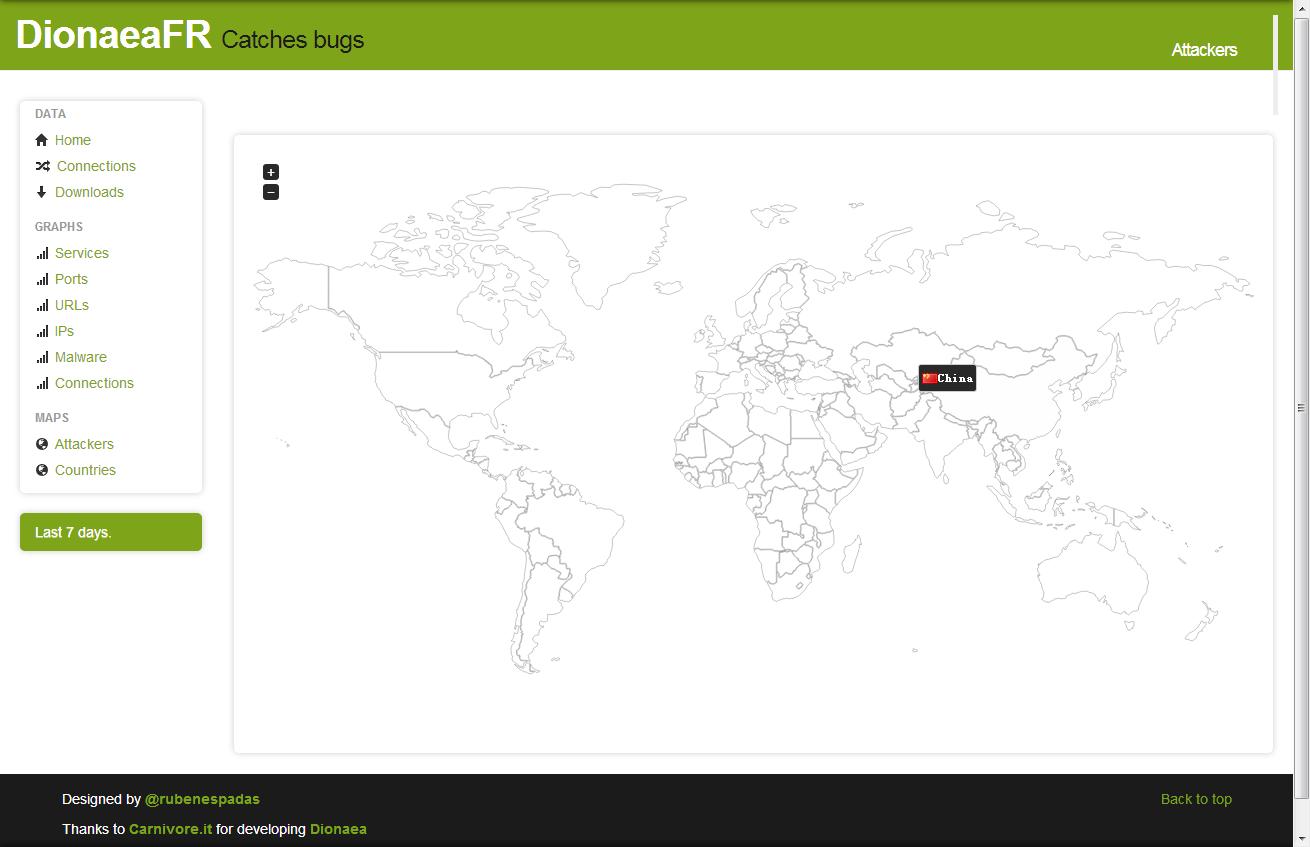Viewport: 1310px width, 847px height.
Task: Open the URLs graph page
Action: (x=72, y=305)
